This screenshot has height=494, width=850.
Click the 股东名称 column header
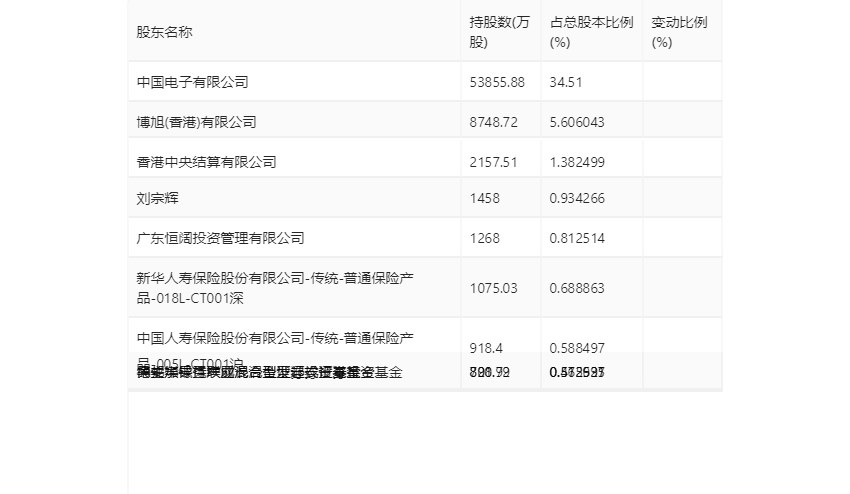click(164, 33)
